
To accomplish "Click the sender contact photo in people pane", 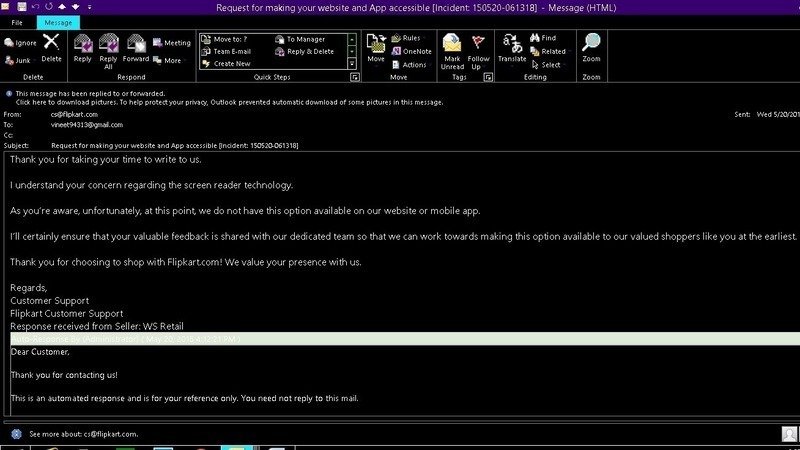I will (789, 434).
